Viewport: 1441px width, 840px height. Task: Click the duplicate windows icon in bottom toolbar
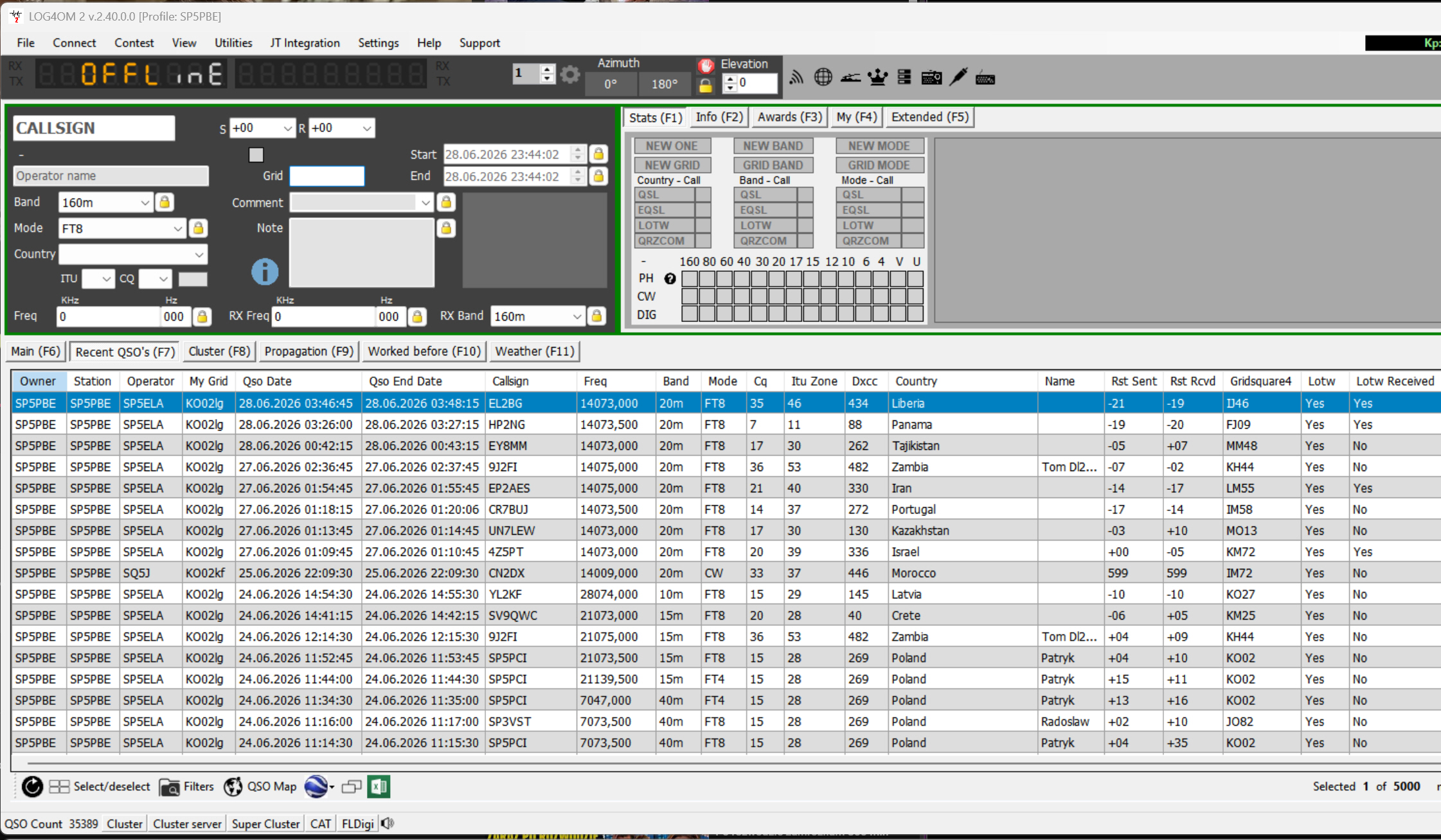352,787
